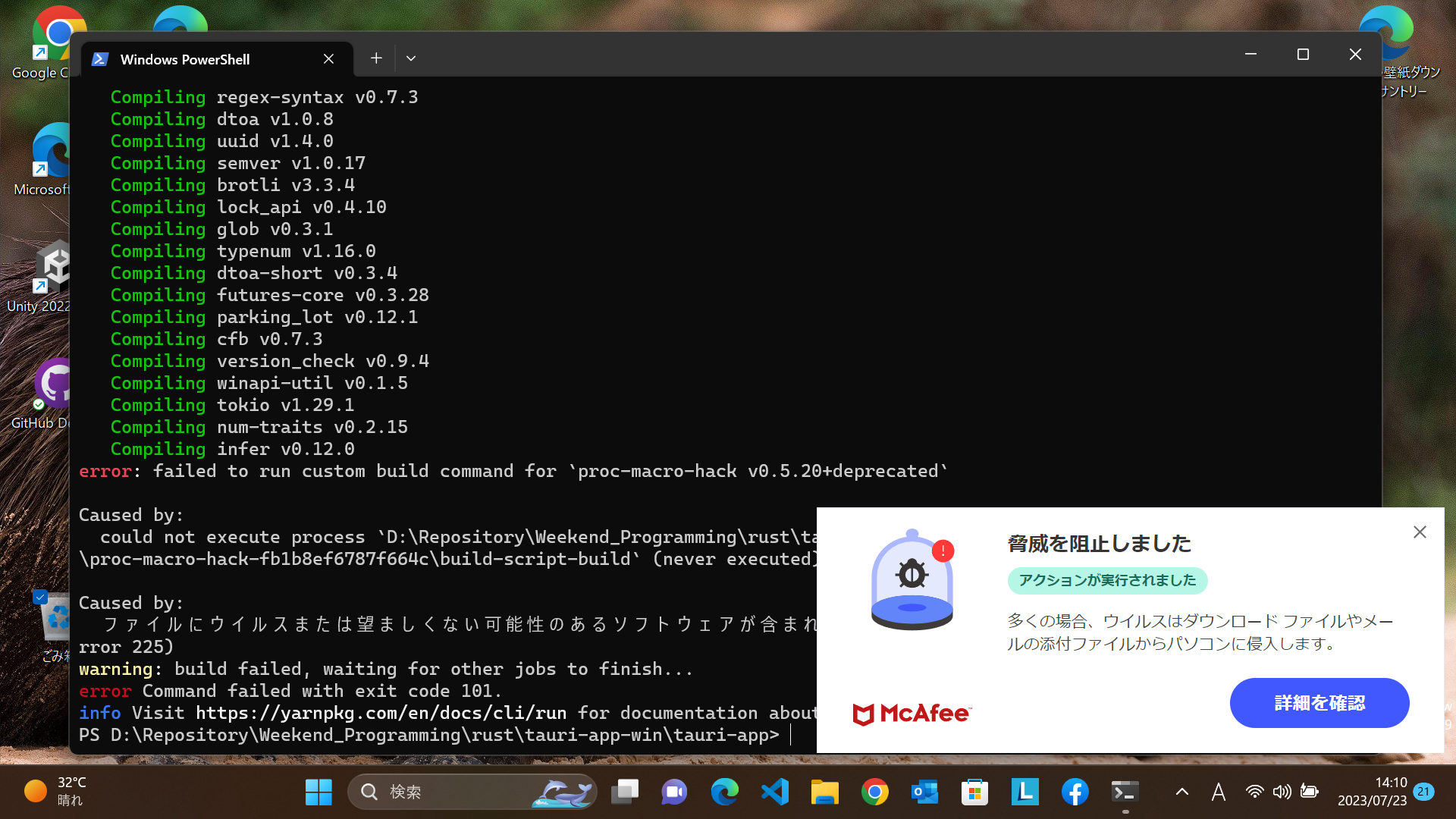Minimize the PowerShell window

point(1250,55)
